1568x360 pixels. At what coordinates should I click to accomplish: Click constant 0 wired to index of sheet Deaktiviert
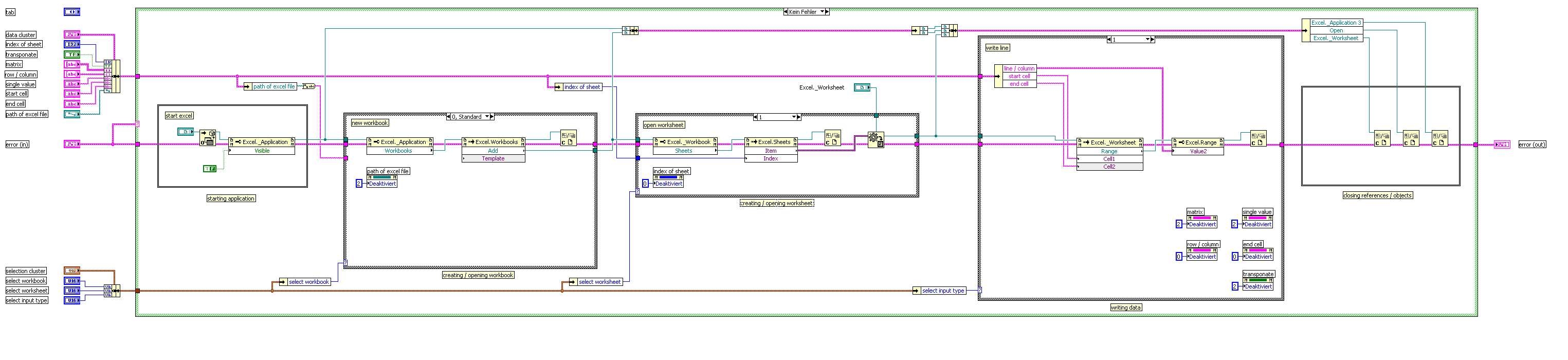[645, 184]
